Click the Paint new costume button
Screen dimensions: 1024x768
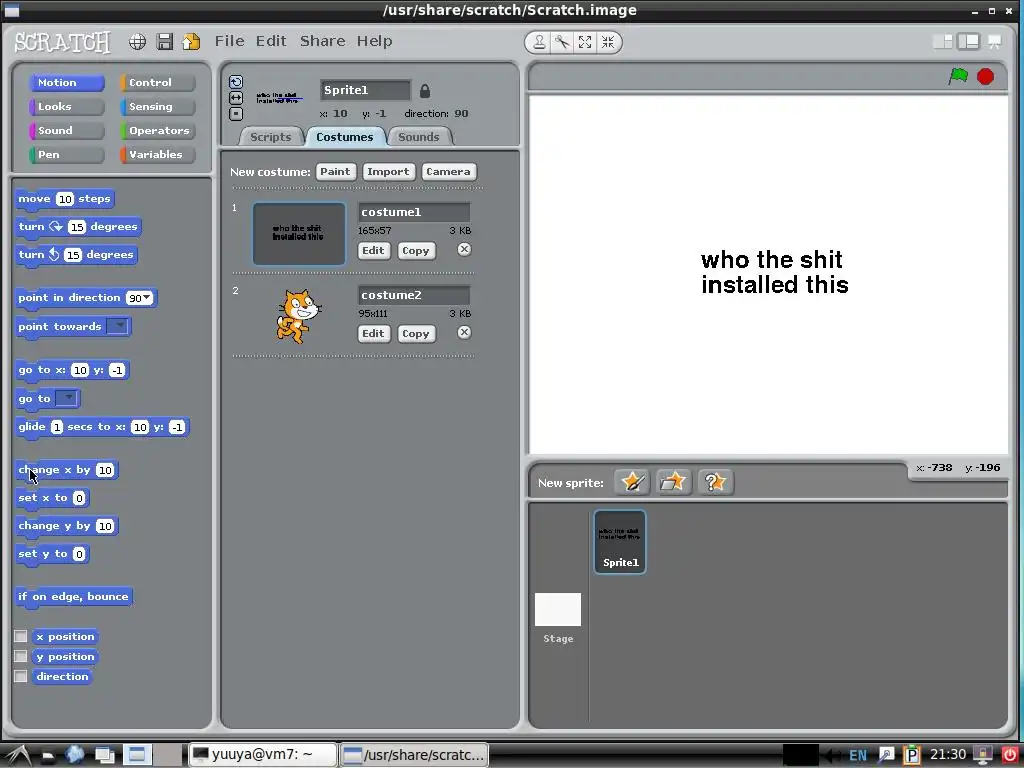point(335,172)
